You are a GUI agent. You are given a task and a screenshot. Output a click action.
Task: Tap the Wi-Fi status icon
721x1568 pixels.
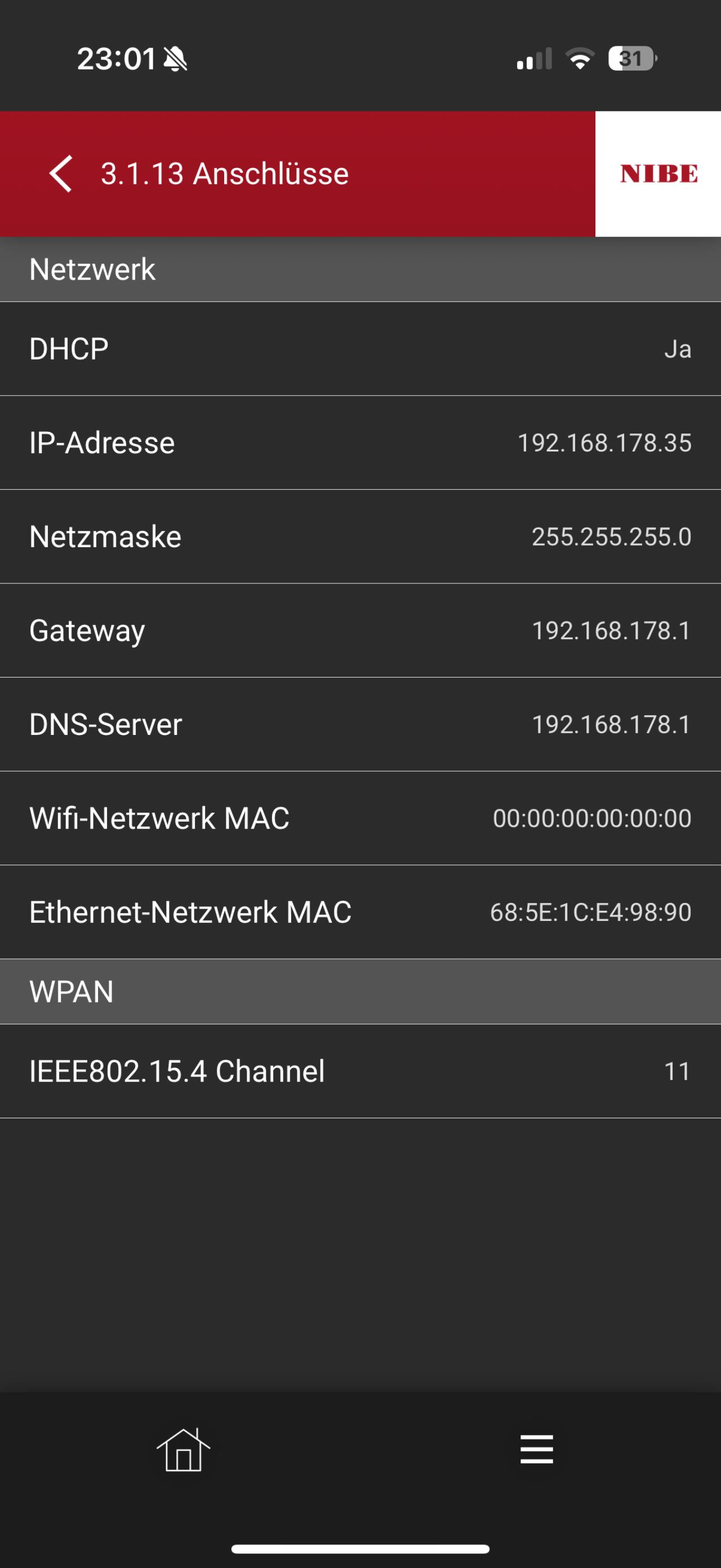(x=580, y=59)
